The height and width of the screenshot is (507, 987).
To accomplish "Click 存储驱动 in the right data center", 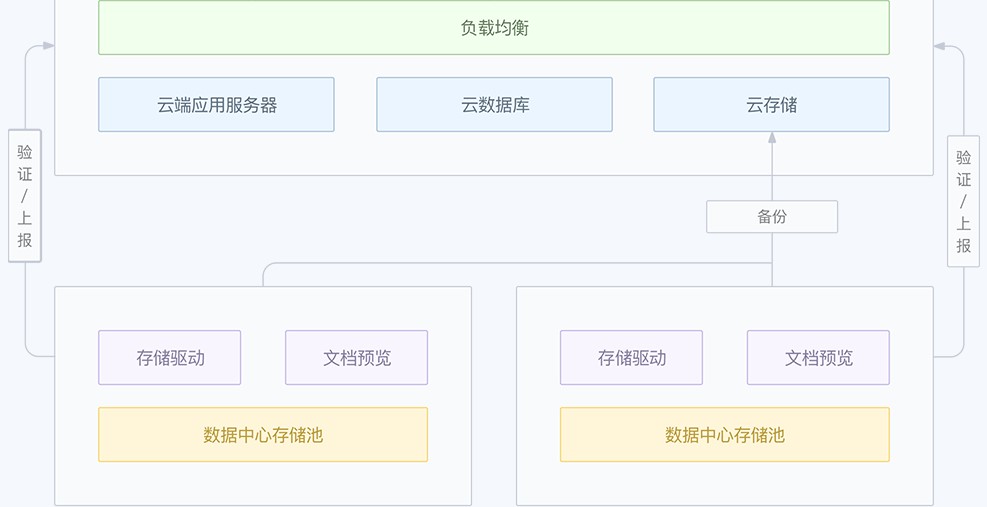I will point(631,357).
